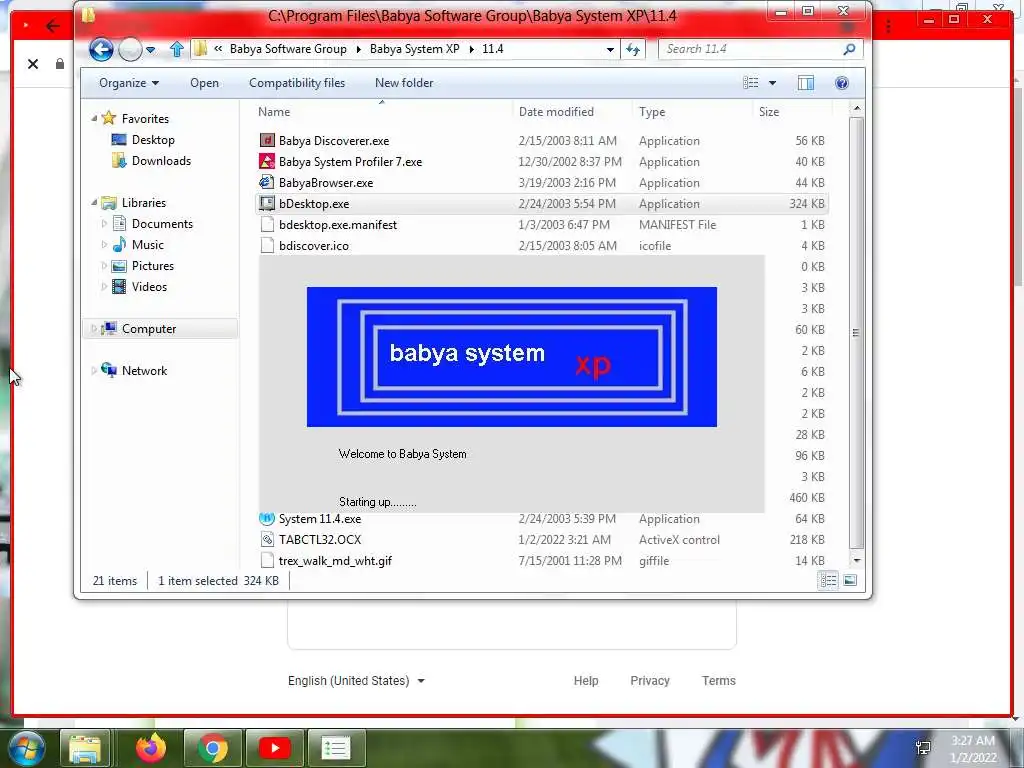Click the Help link in browser page

tap(586, 680)
